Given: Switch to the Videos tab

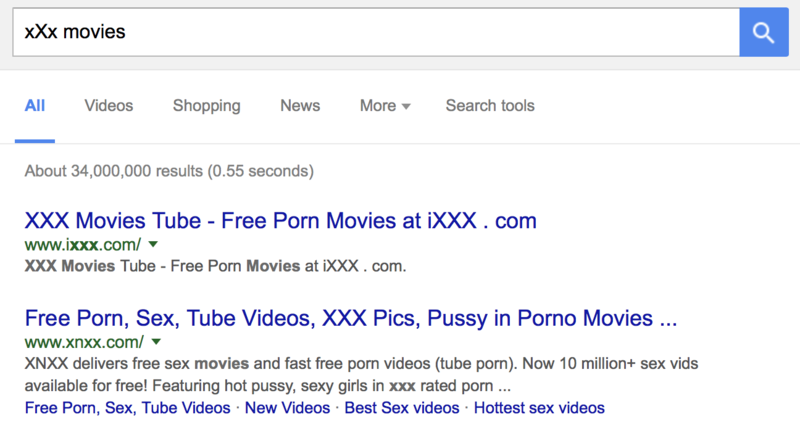Looking at the screenshot, I should (109, 106).
